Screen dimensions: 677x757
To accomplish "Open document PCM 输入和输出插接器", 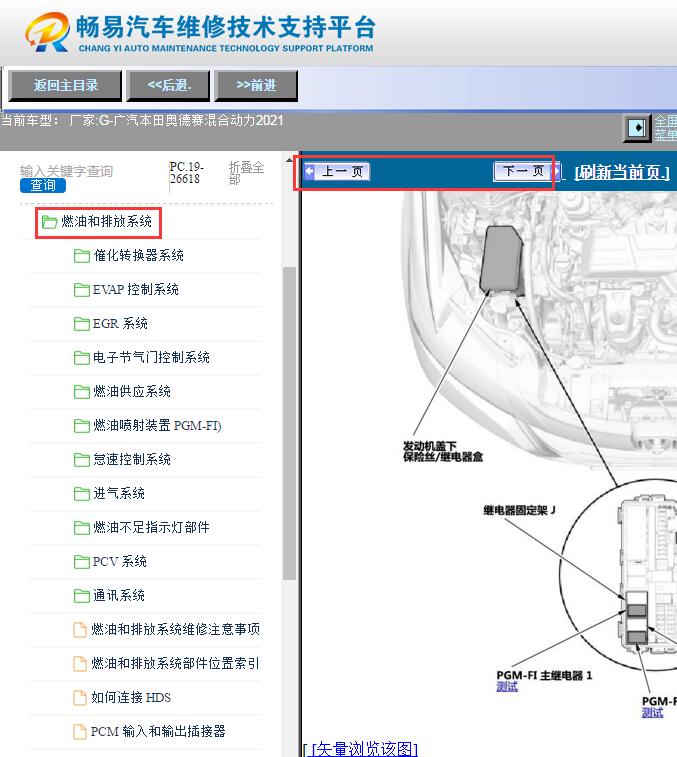I will click(158, 732).
